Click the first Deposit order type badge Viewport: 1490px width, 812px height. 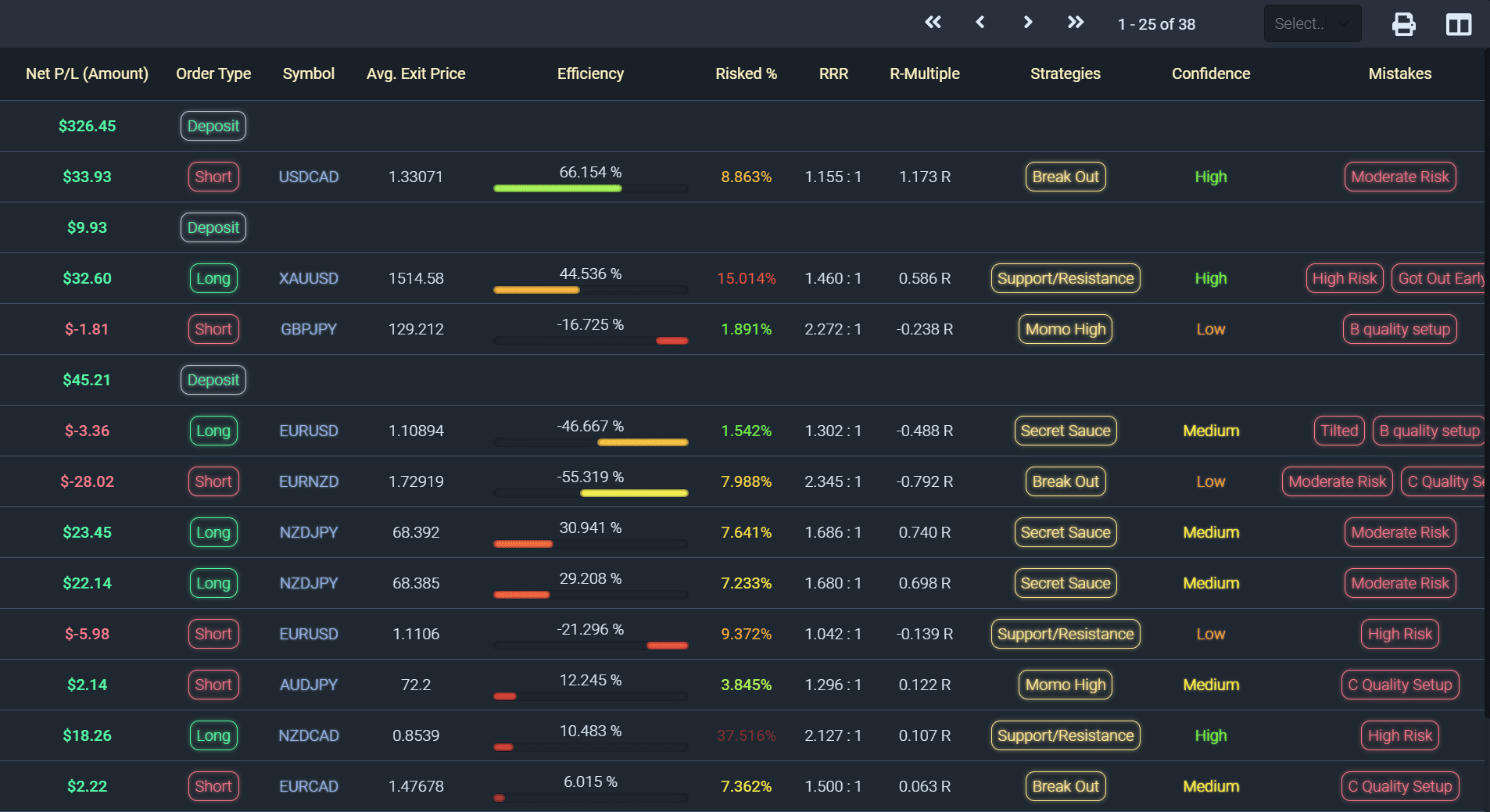pos(213,126)
